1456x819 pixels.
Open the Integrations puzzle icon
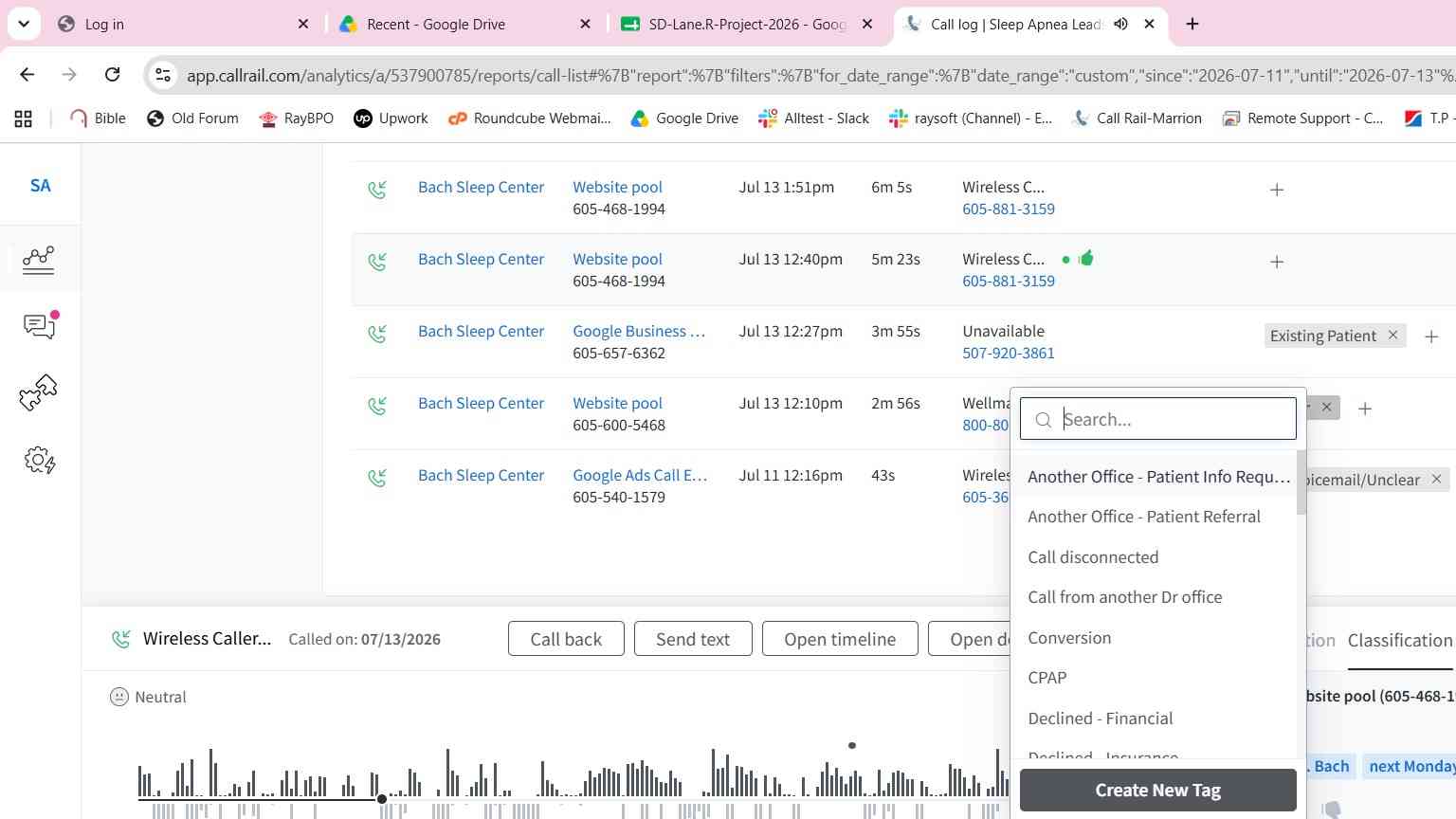click(39, 392)
